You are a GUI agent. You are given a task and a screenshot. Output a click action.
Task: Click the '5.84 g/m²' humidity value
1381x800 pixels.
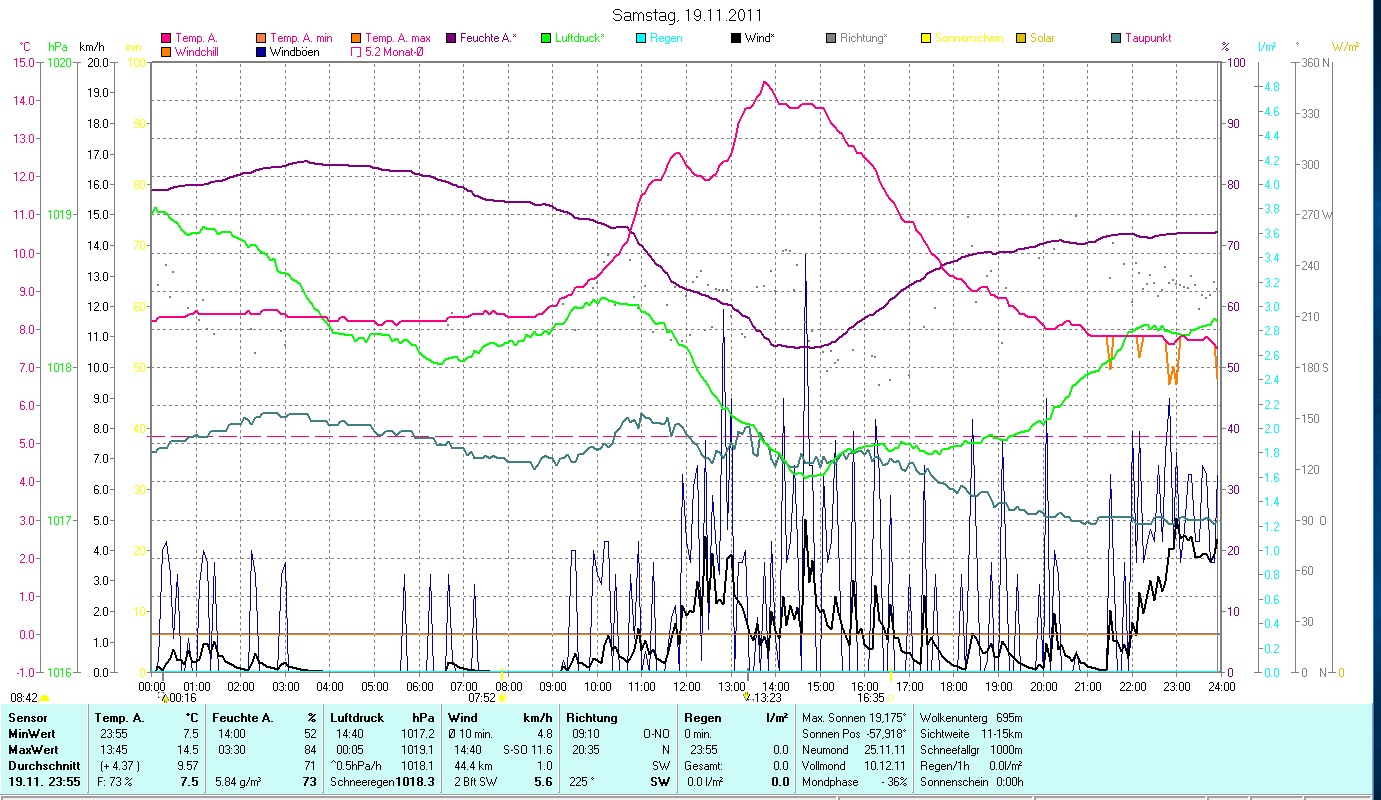tap(239, 781)
